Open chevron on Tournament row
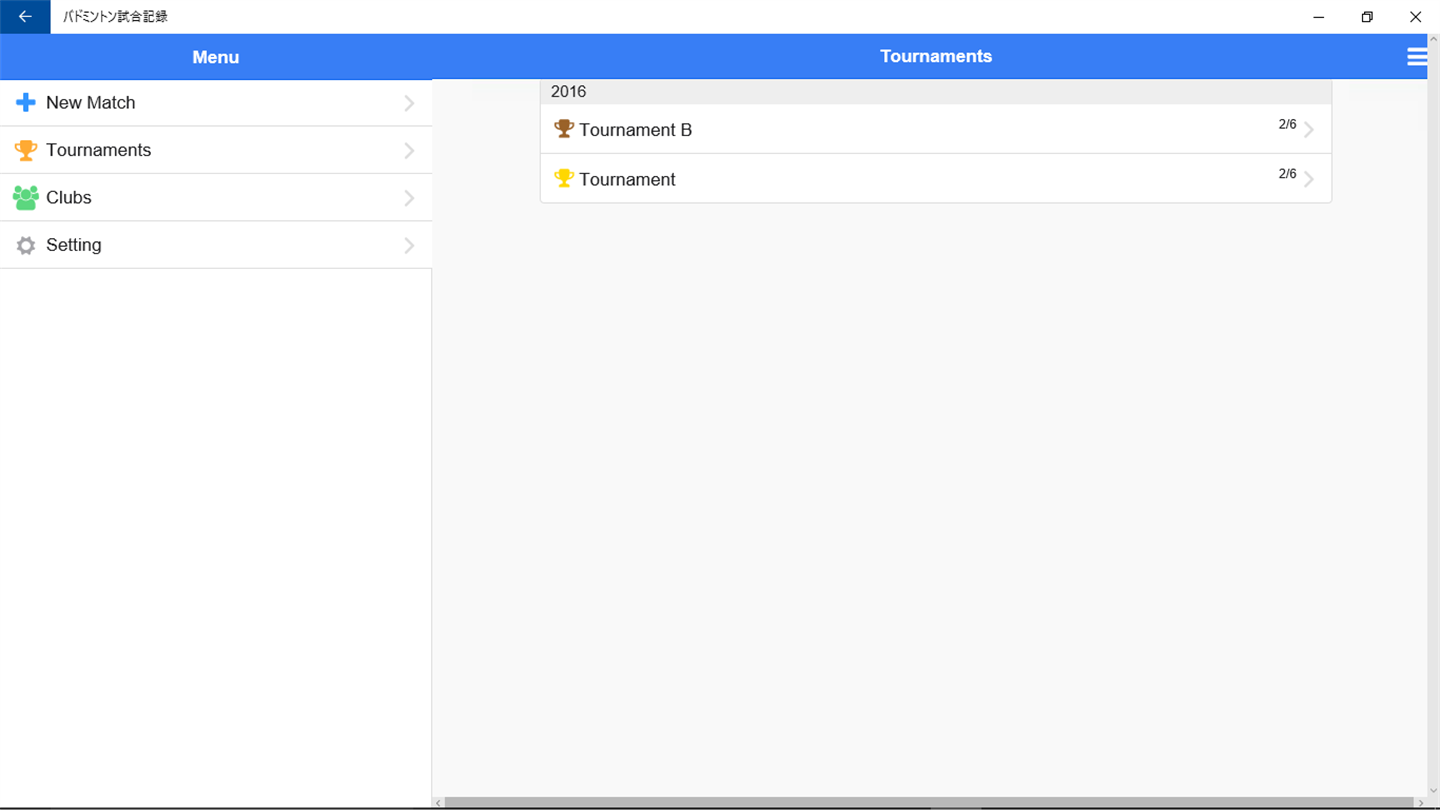Screen dimensions: 1440x810 [x=1309, y=180]
